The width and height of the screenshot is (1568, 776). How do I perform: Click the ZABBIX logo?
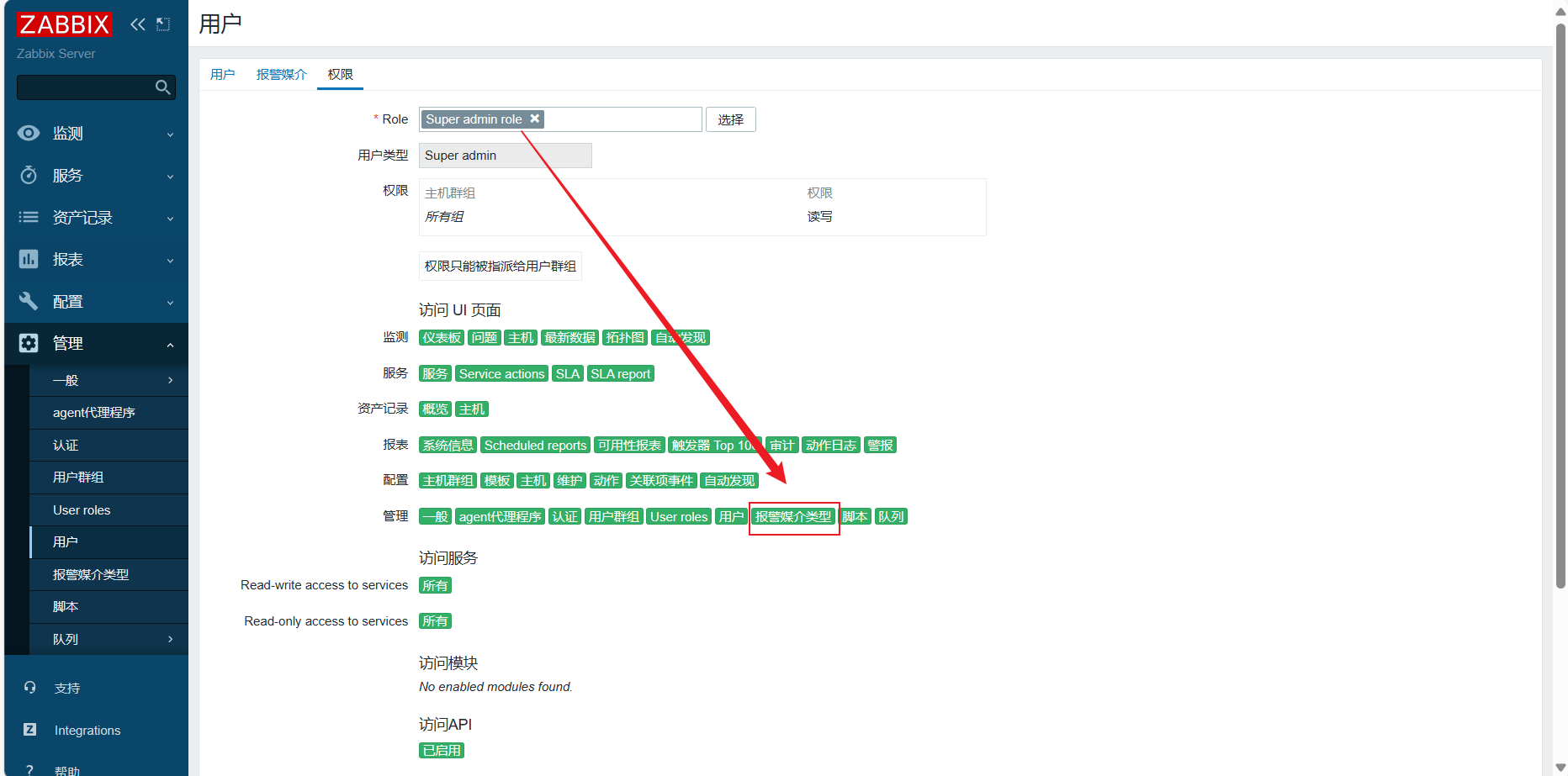tap(64, 24)
